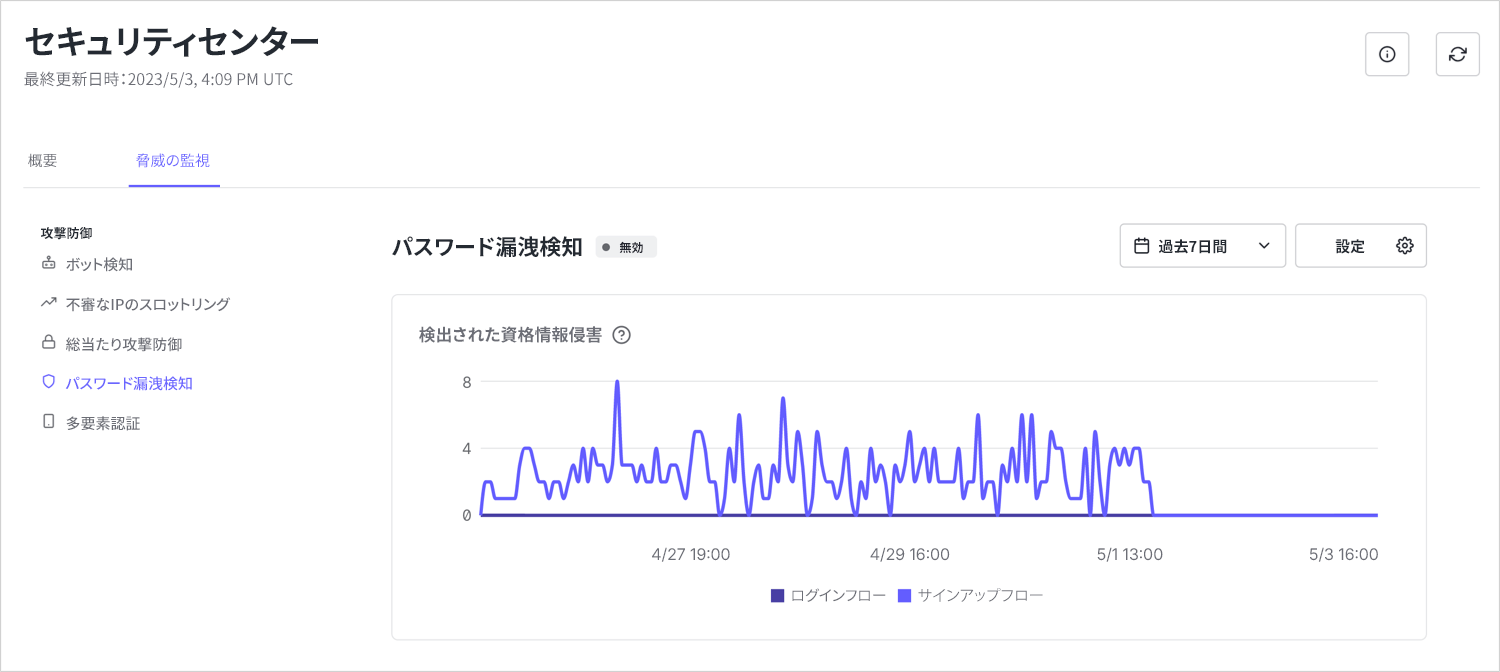Open 総当たり攻撃防御 in sidebar
1500x672 pixels.
pyautogui.click(x=124, y=343)
